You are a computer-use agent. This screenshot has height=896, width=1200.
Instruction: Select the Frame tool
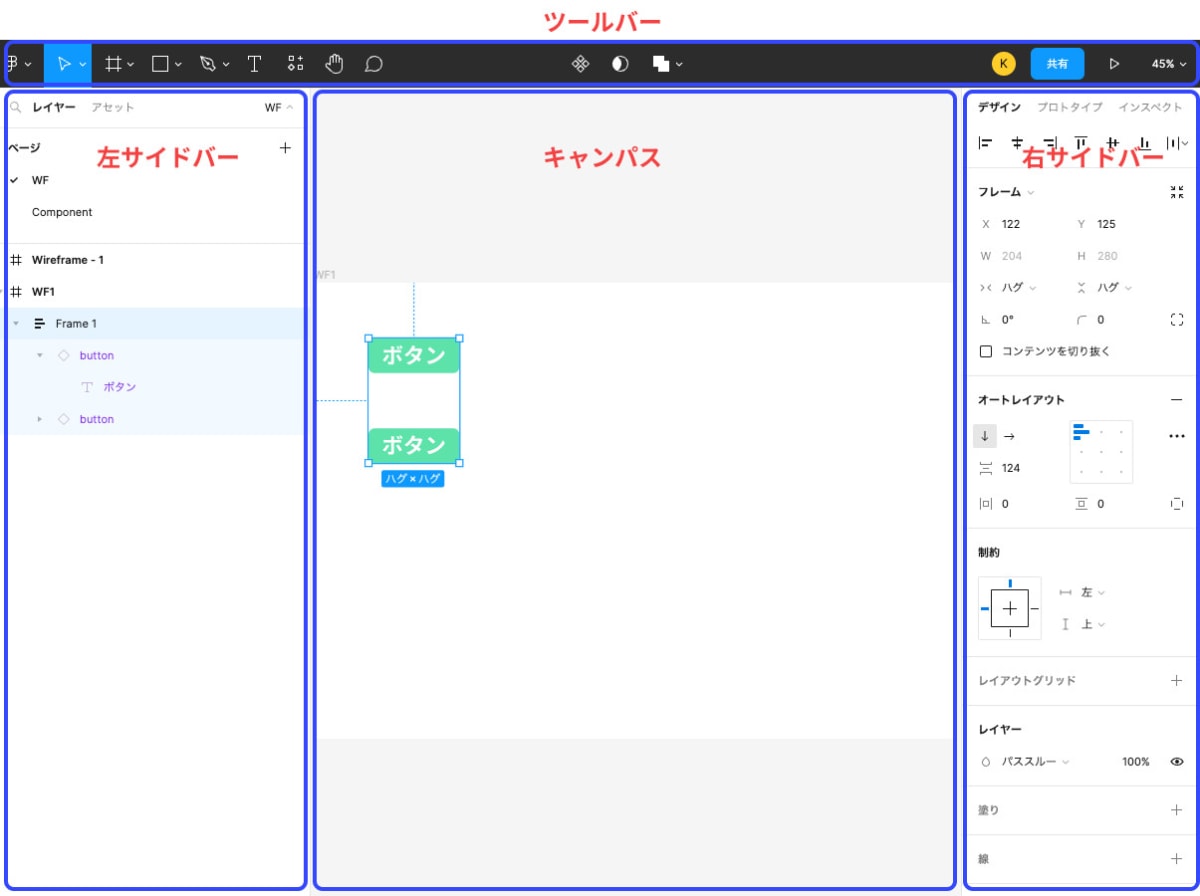(x=113, y=63)
